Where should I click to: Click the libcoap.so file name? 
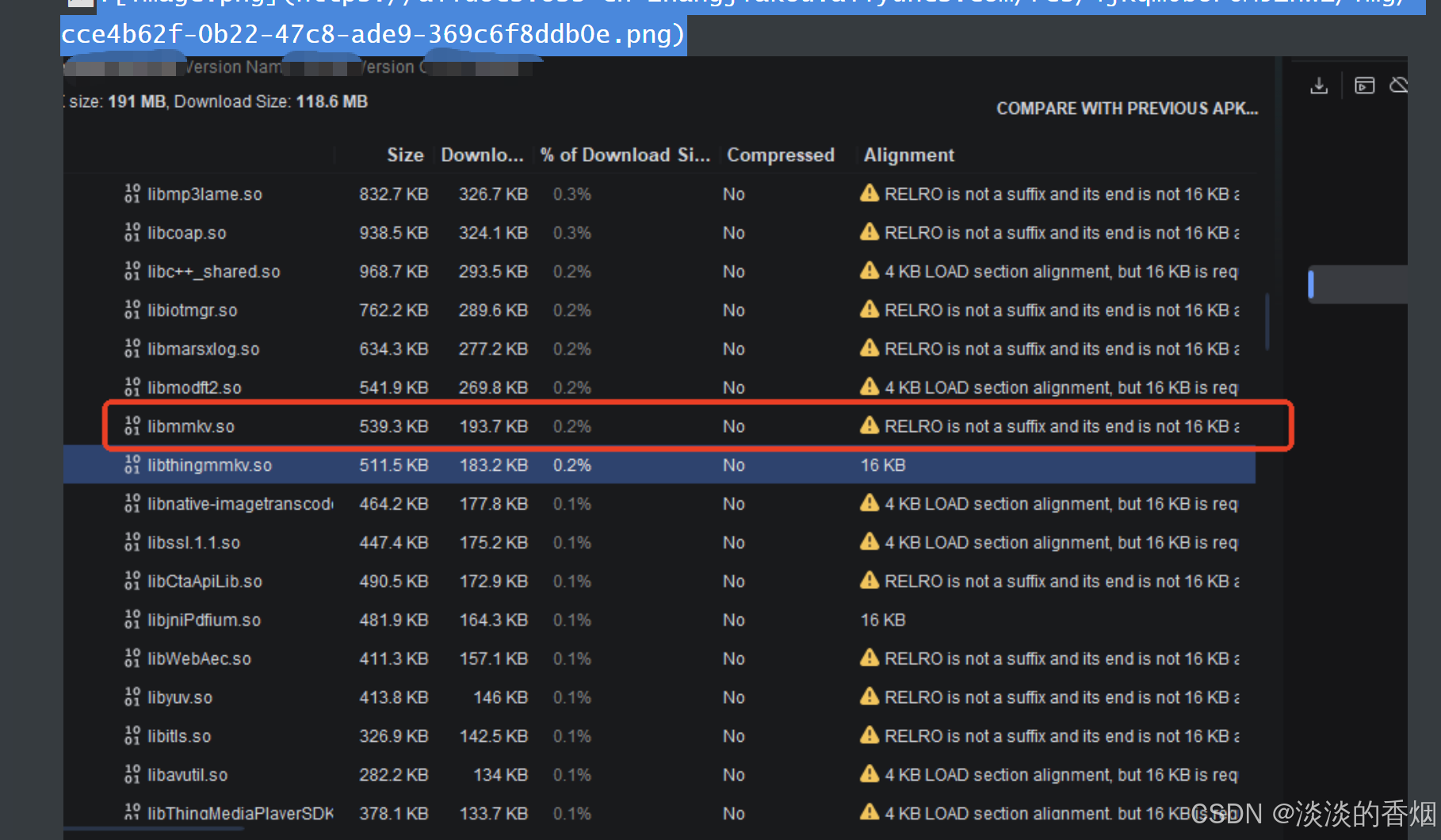coord(187,233)
